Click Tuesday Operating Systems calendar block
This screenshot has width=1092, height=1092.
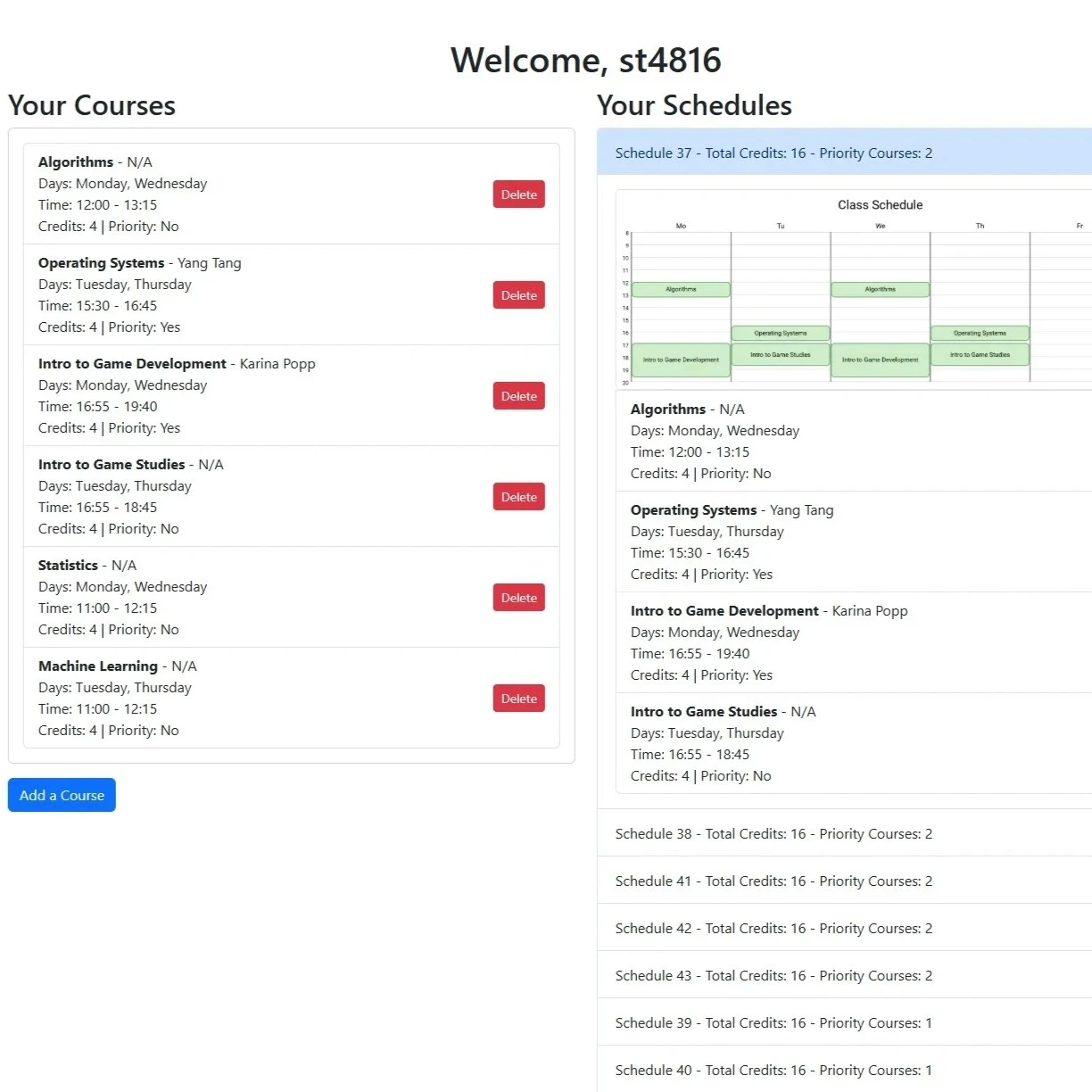coord(781,333)
